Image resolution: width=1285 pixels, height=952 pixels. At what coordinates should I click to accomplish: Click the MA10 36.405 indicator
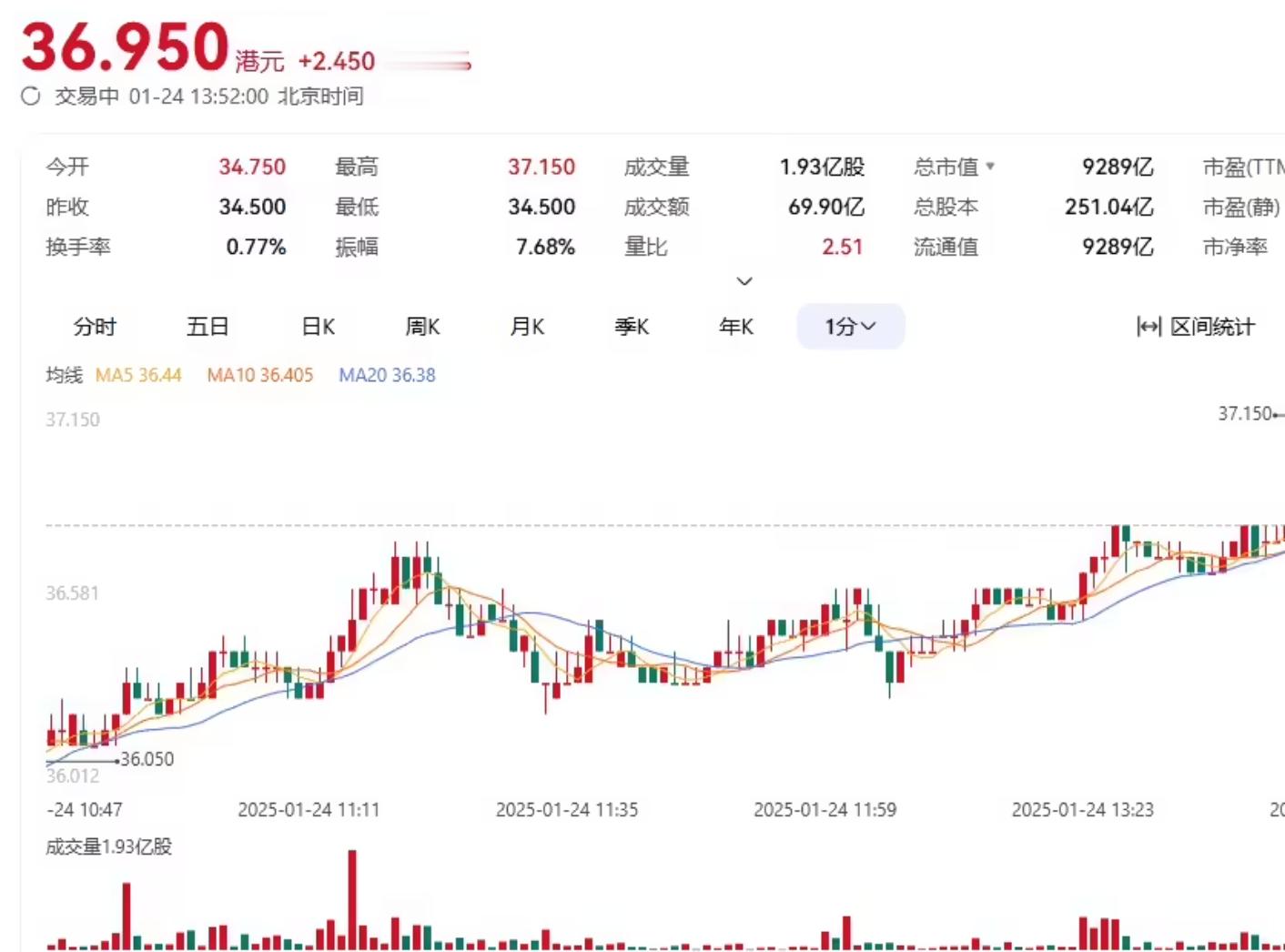tap(260, 375)
